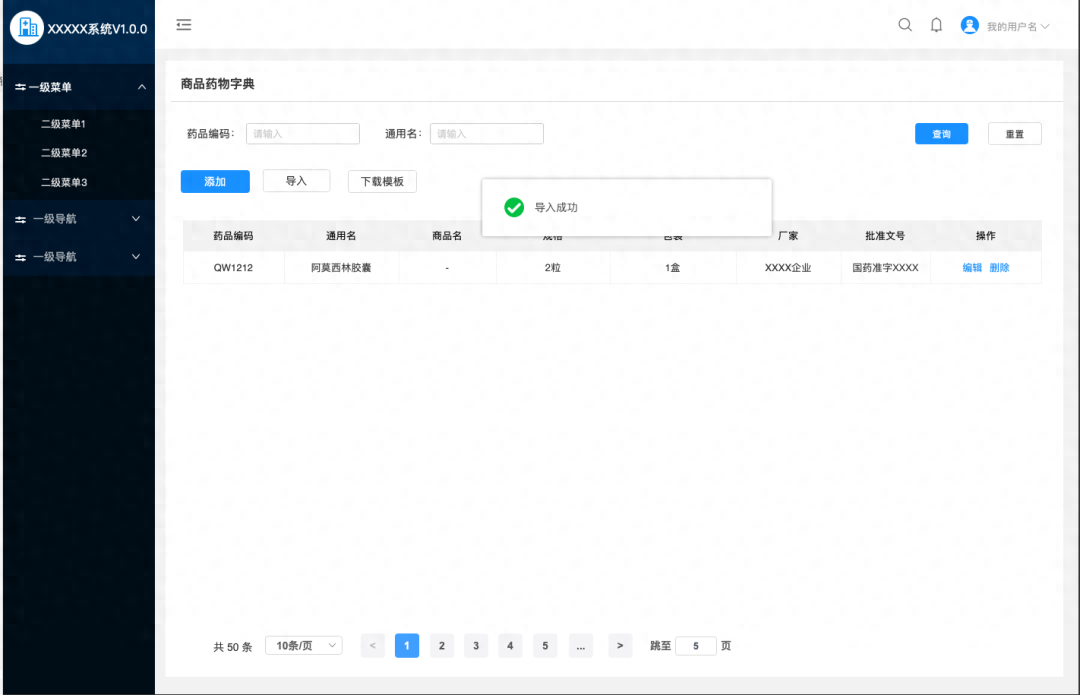Click pagination button labeled 5
Screen dimensions: 1080x695
tap(545, 645)
